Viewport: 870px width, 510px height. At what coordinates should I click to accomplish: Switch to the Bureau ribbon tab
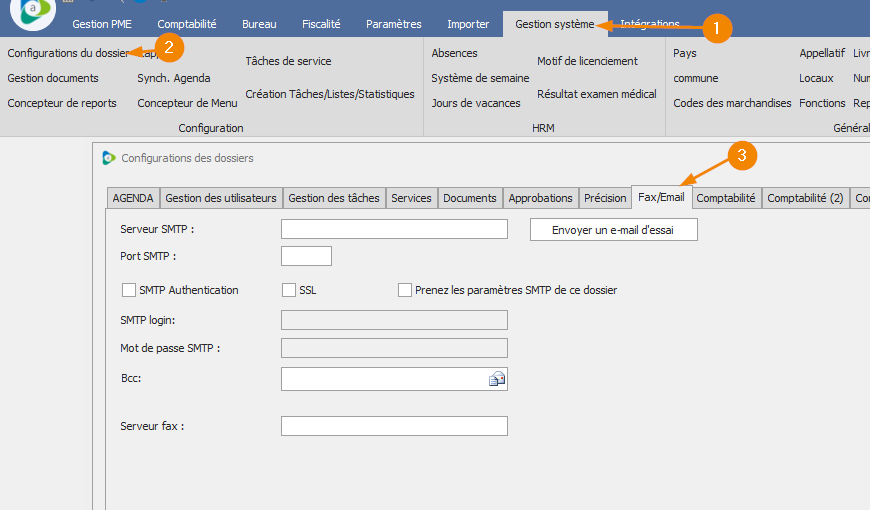pyautogui.click(x=259, y=24)
